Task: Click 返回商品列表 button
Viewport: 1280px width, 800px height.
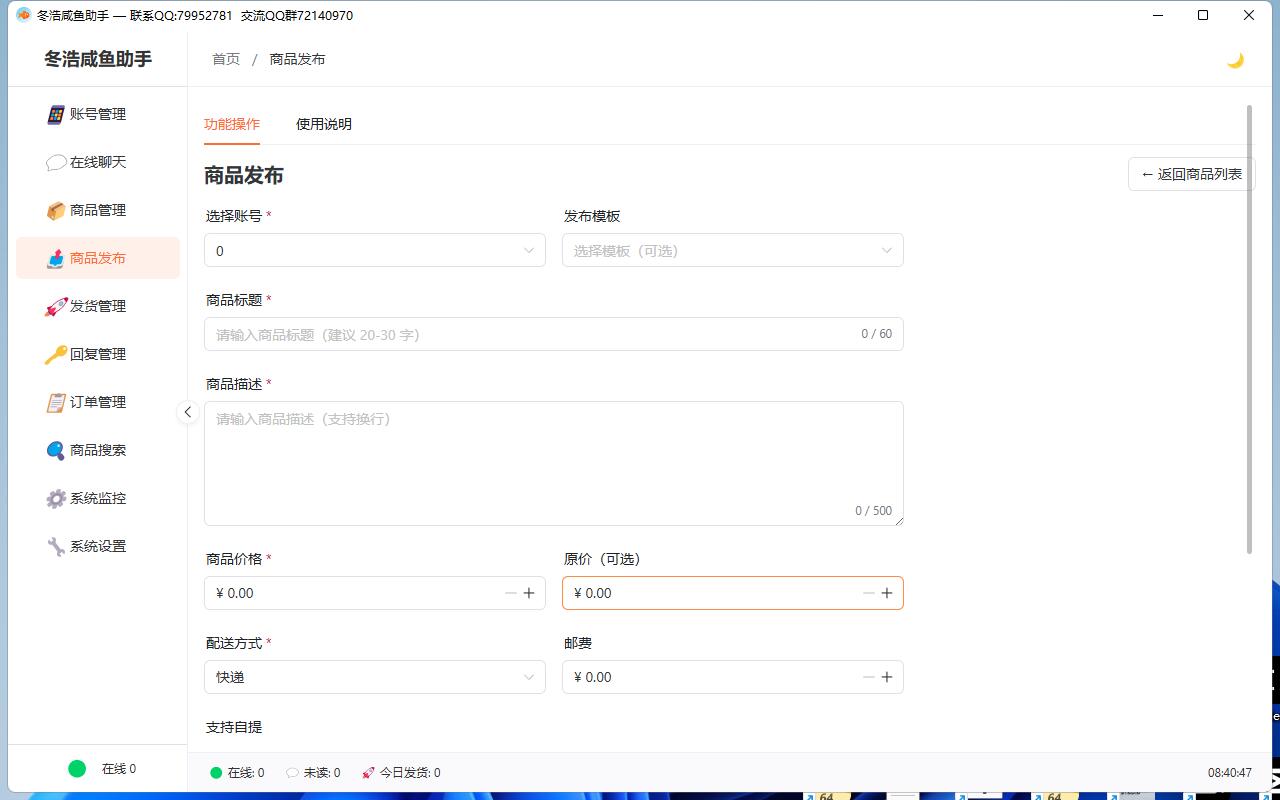Action: coord(1192,174)
